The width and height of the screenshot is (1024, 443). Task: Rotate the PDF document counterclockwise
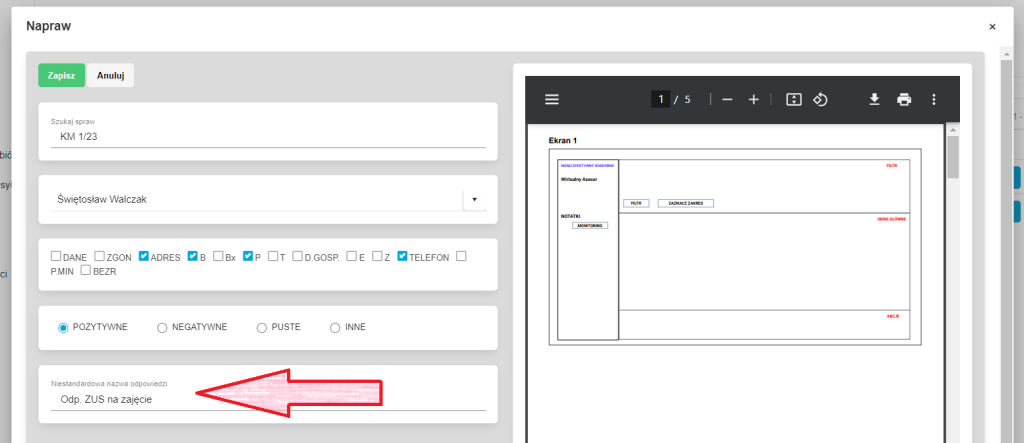click(820, 99)
